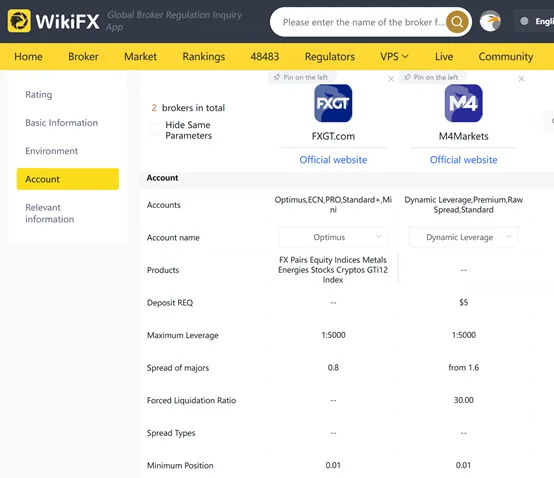The image size is (554, 478).
Task: Expand the Optimus account name dropdown
Action: point(333,237)
